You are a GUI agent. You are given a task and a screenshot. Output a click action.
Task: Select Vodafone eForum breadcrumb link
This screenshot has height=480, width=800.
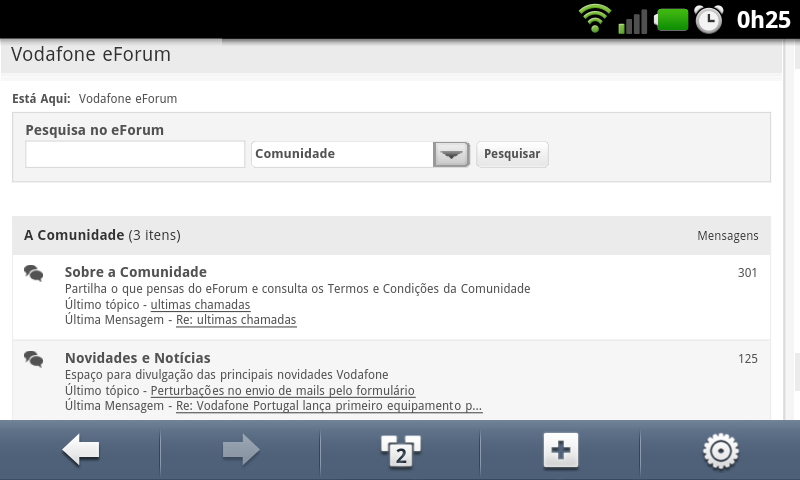pos(128,98)
